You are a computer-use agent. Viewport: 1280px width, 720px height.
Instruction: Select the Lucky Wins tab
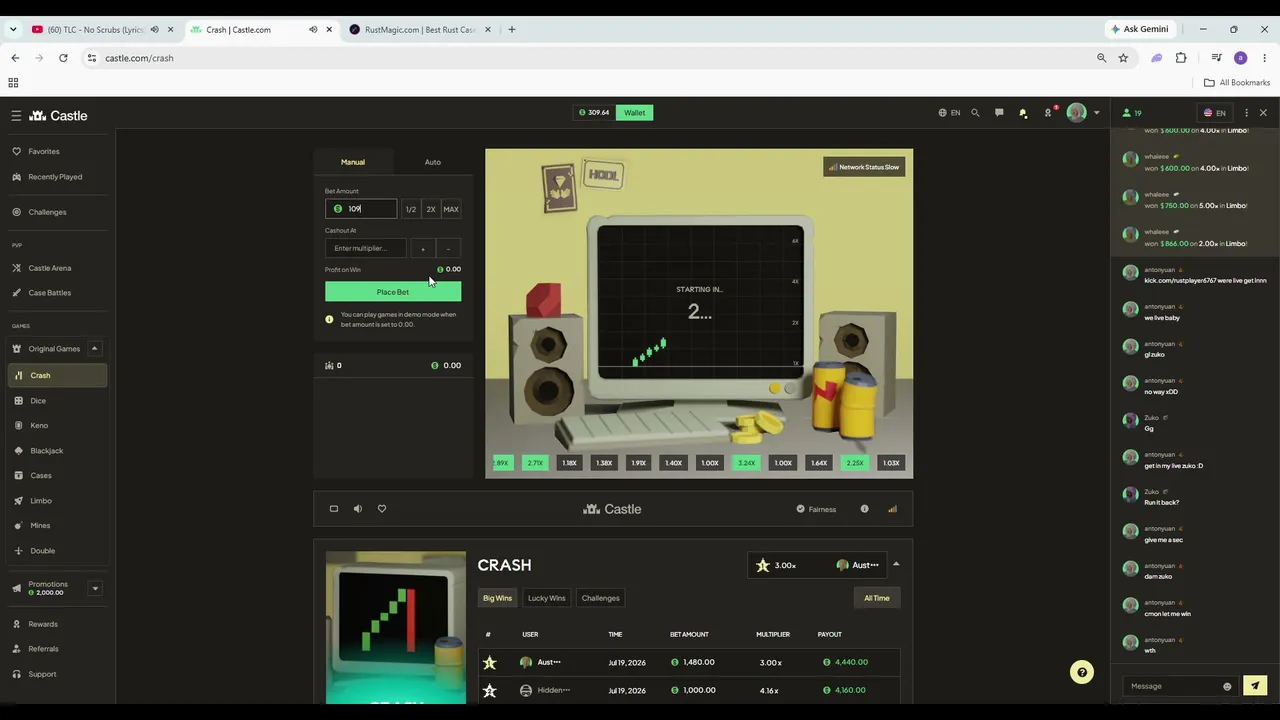(x=547, y=598)
